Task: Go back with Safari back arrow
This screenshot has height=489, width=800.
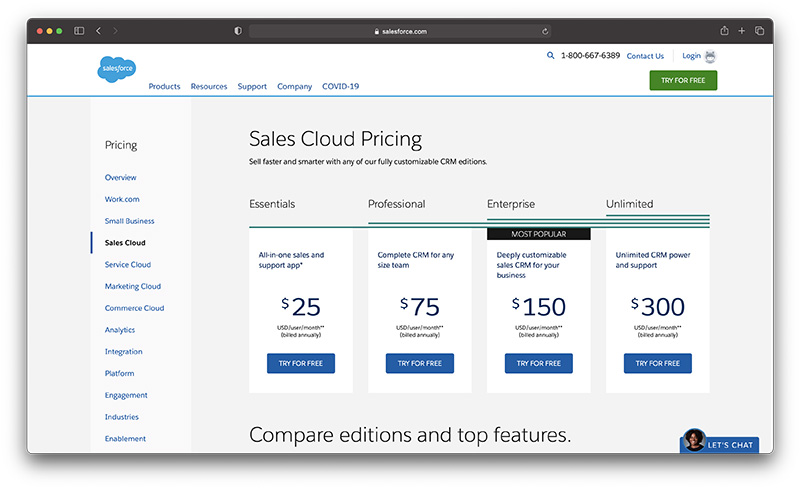Action: (x=98, y=31)
